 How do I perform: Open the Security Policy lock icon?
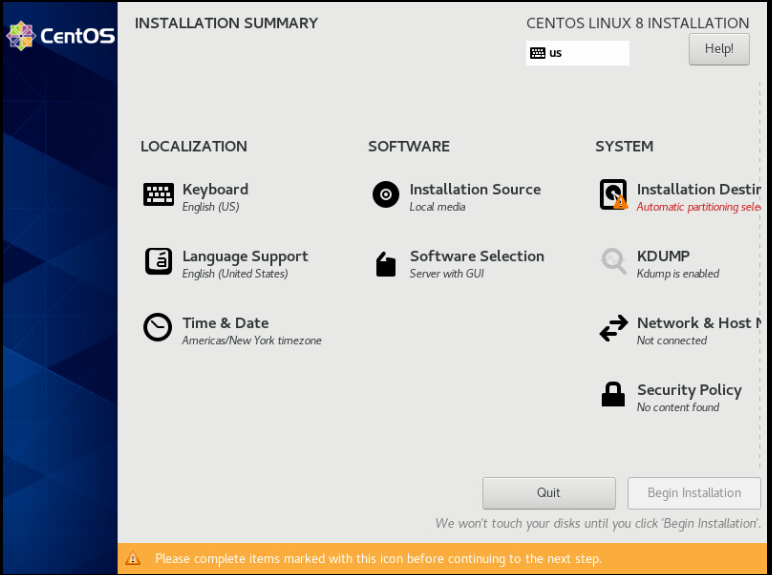613,394
